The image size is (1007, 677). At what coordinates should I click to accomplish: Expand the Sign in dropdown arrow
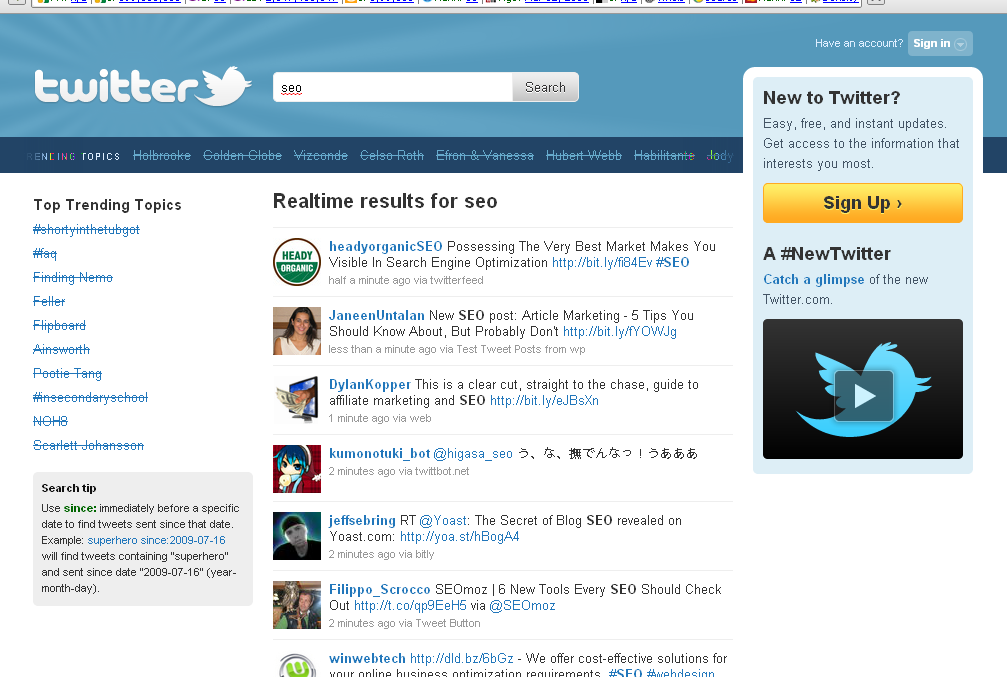[x=961, y=43]
